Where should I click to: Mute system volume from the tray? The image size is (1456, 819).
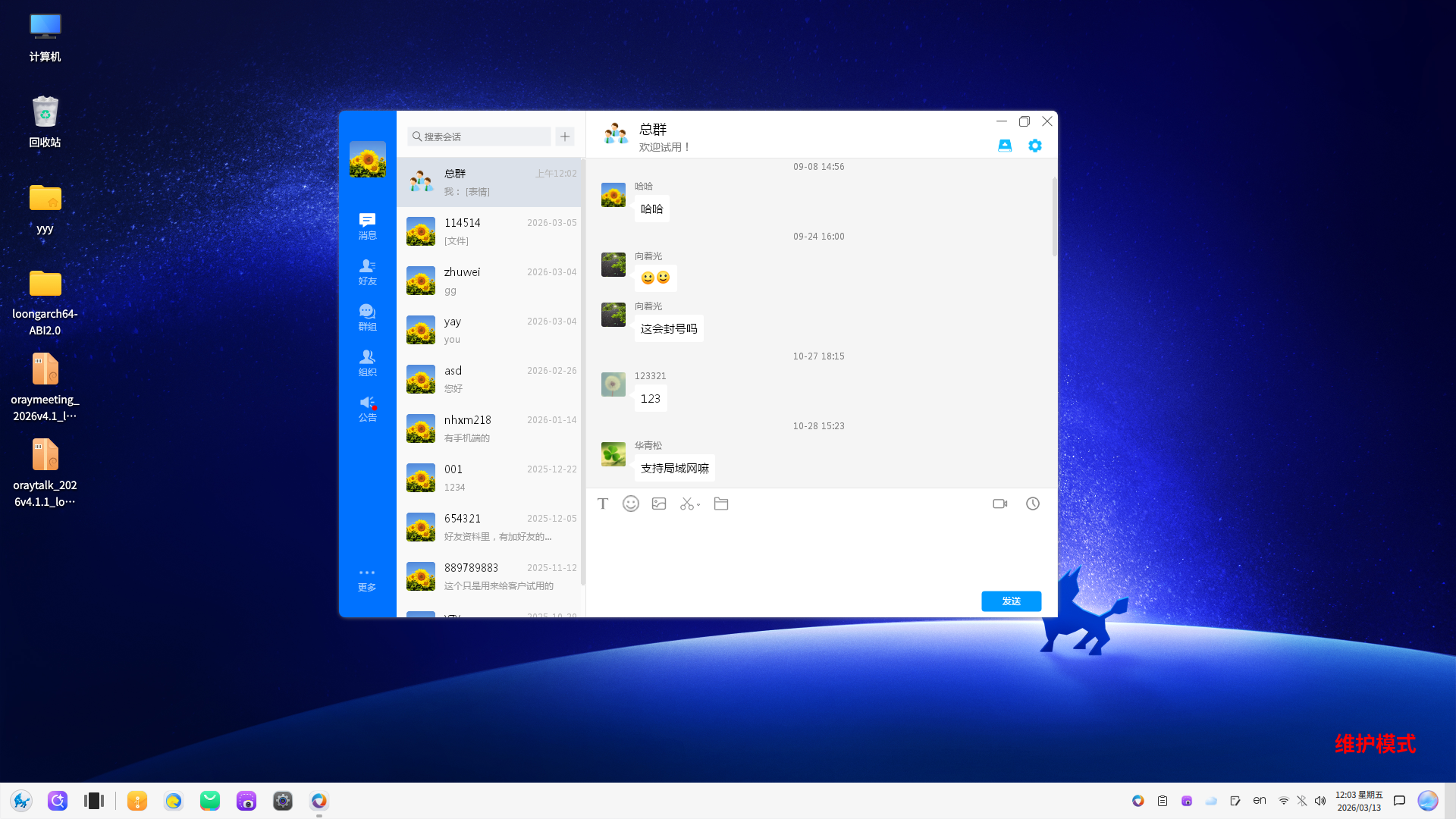[x=1320, y=800]
